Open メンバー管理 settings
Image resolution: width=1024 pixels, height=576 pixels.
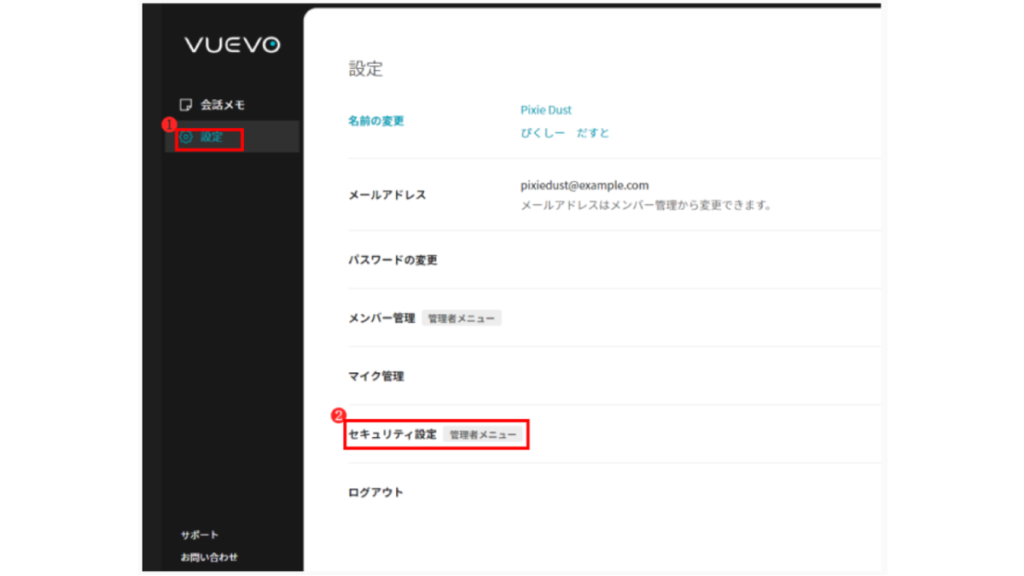coord(381,318)
